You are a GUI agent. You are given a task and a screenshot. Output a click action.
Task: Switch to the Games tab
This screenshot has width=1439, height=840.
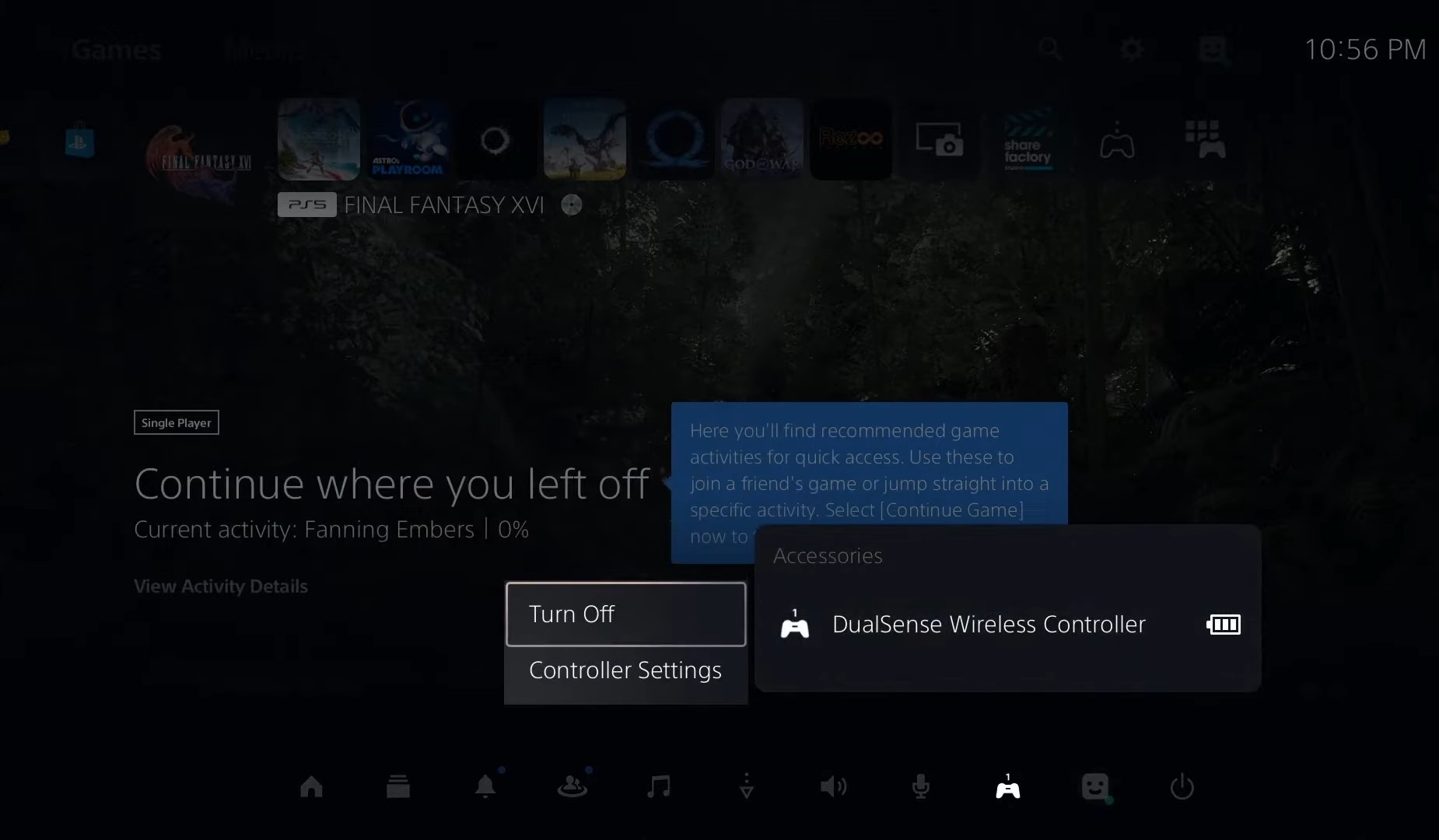[116, 50]
